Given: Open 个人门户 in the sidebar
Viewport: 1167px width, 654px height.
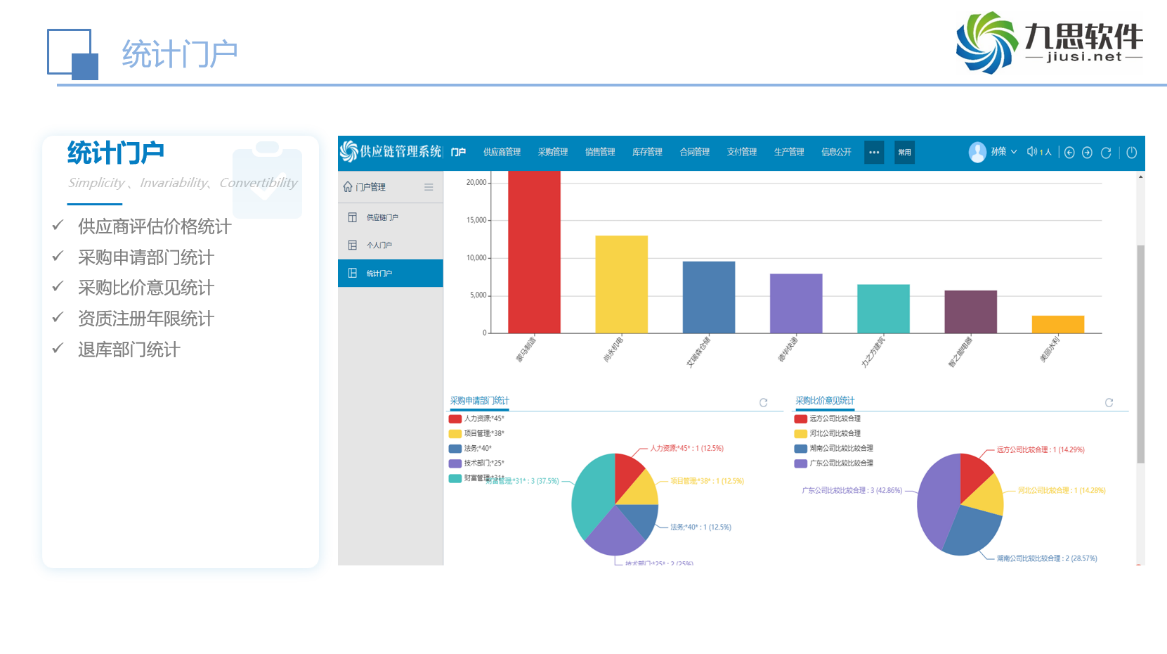Looking at the screenshot, I should coord(391,245).
